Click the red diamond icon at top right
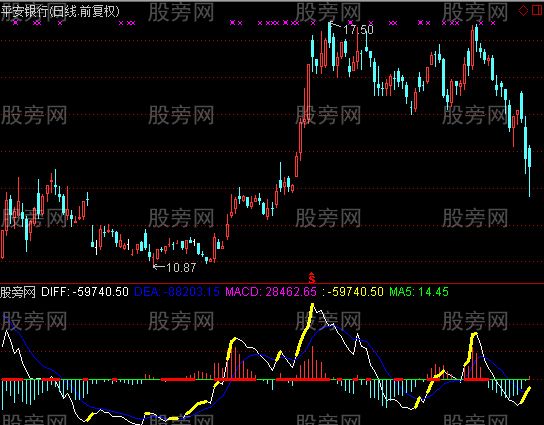This screenshot has width=544, height=425. [523, 10]
